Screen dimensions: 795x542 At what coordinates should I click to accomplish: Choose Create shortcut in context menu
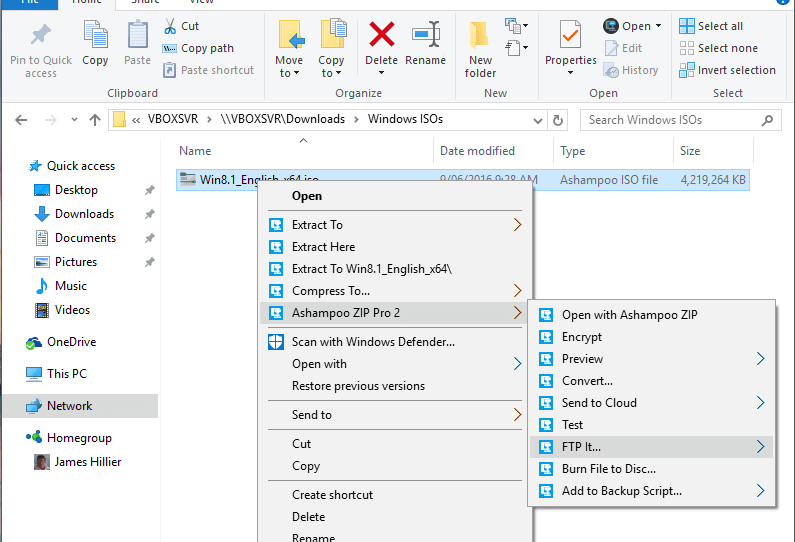(x=395, y=495)
